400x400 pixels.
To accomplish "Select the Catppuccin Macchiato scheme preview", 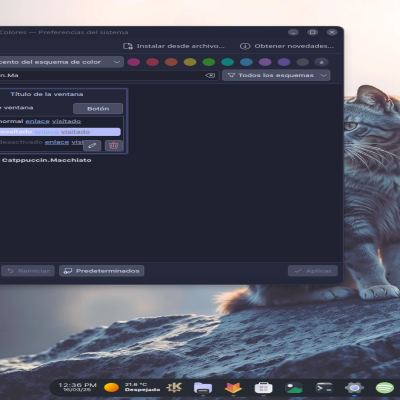I will click(x=63, y=121).
